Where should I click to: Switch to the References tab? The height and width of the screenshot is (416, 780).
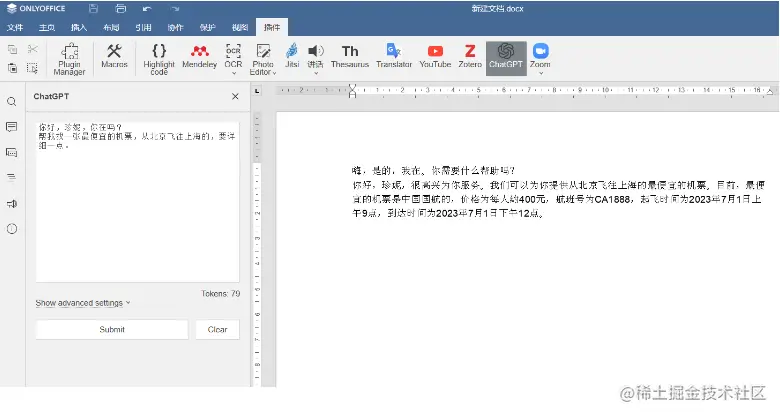coord(143,27)
